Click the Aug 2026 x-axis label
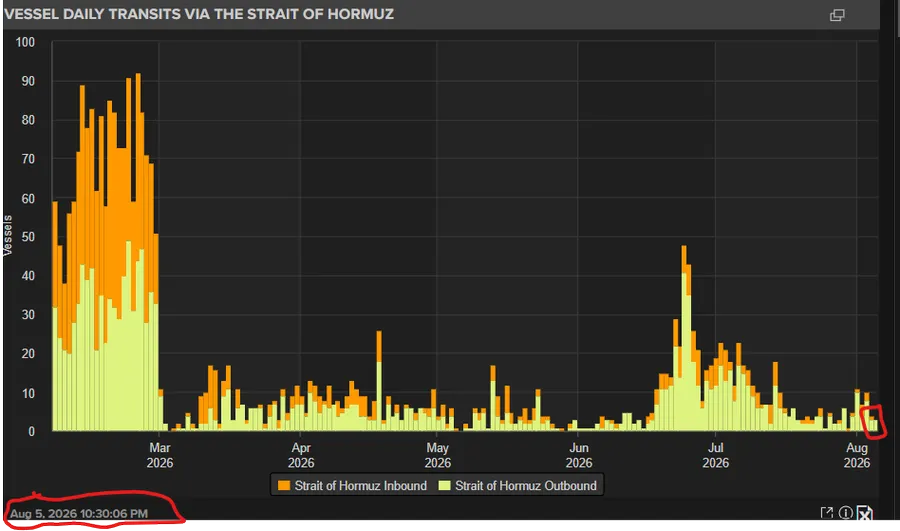900x531 pixels. tap(857, 455)
